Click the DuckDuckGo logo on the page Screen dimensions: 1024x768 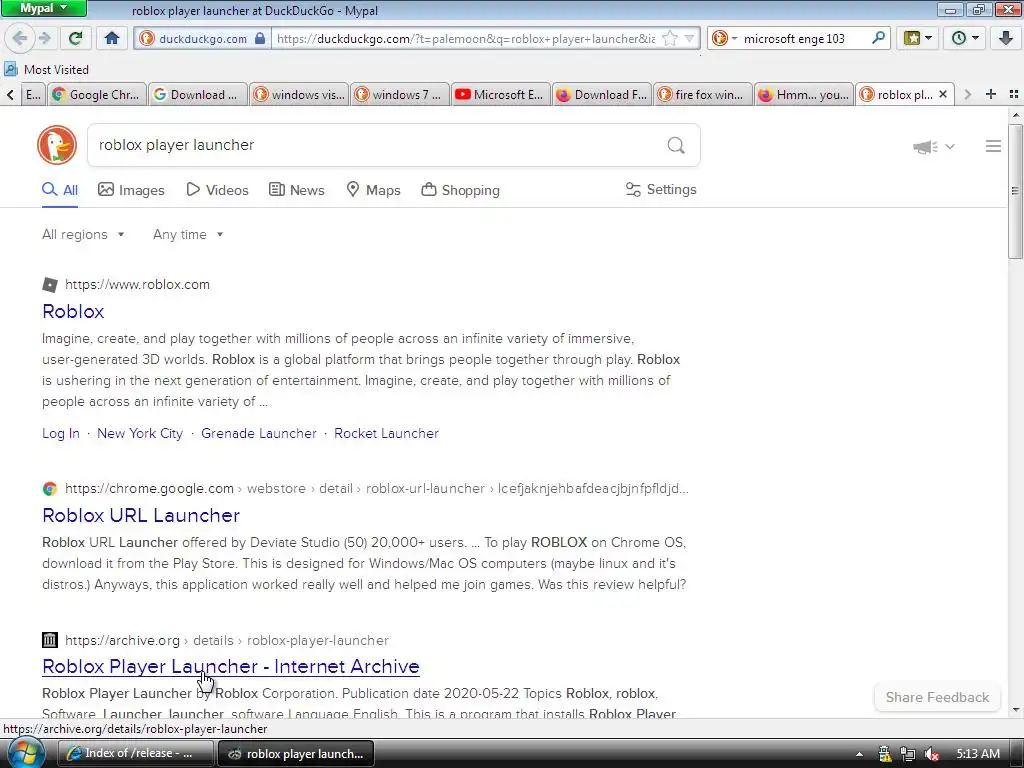57,144
